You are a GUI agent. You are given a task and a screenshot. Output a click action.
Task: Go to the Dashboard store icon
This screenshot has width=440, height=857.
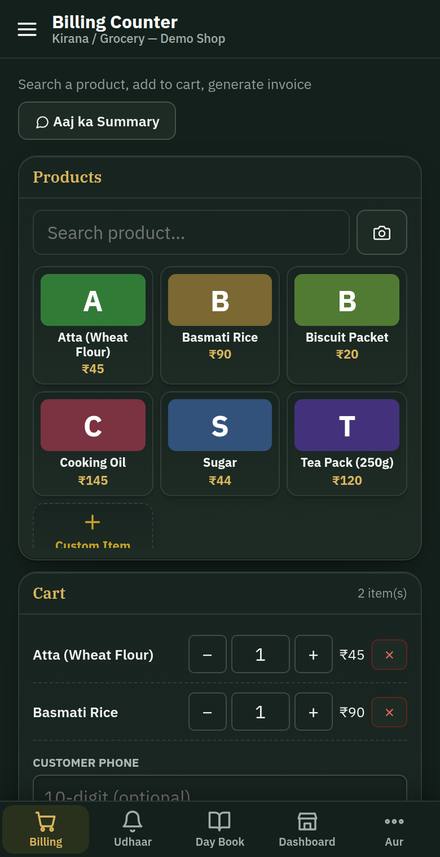click(307, 829)
